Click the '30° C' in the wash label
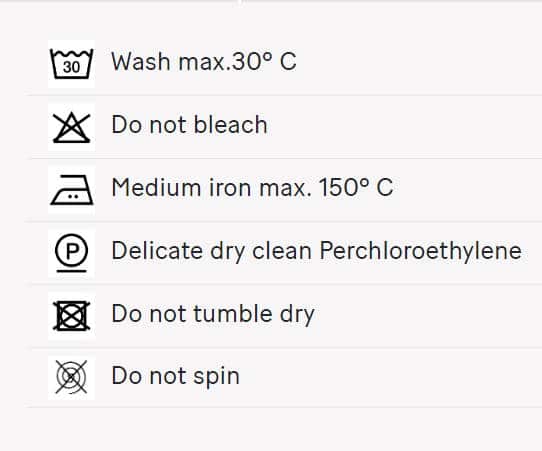542x451 pixels. coord(263,62)
